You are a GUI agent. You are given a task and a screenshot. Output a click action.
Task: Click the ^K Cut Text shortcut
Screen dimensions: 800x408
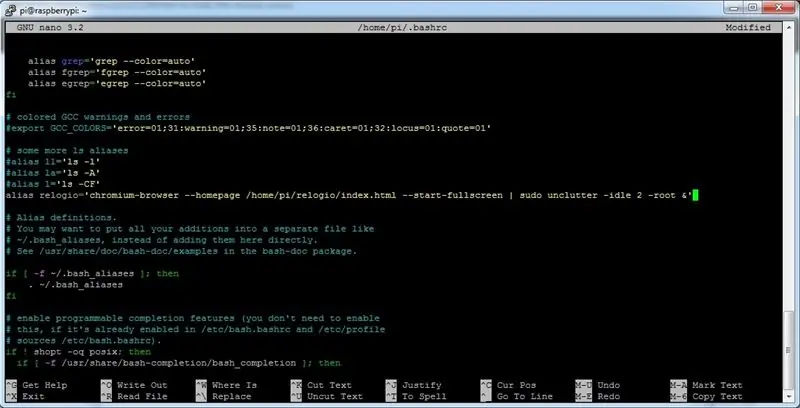point(321,385)
